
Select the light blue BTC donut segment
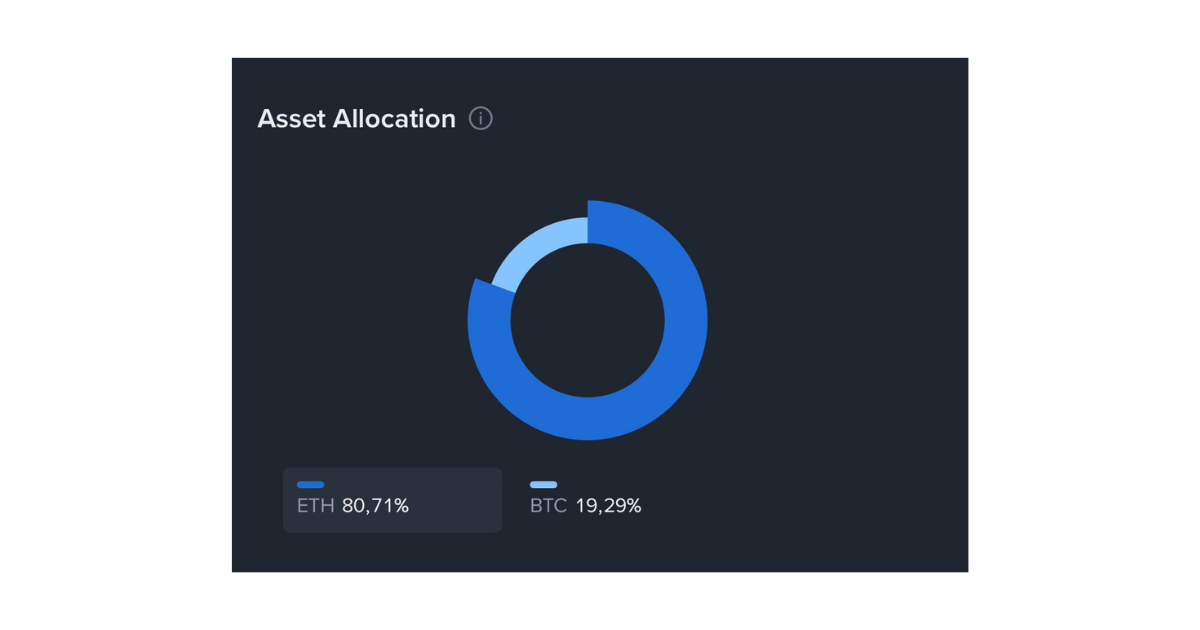(532, 250)
